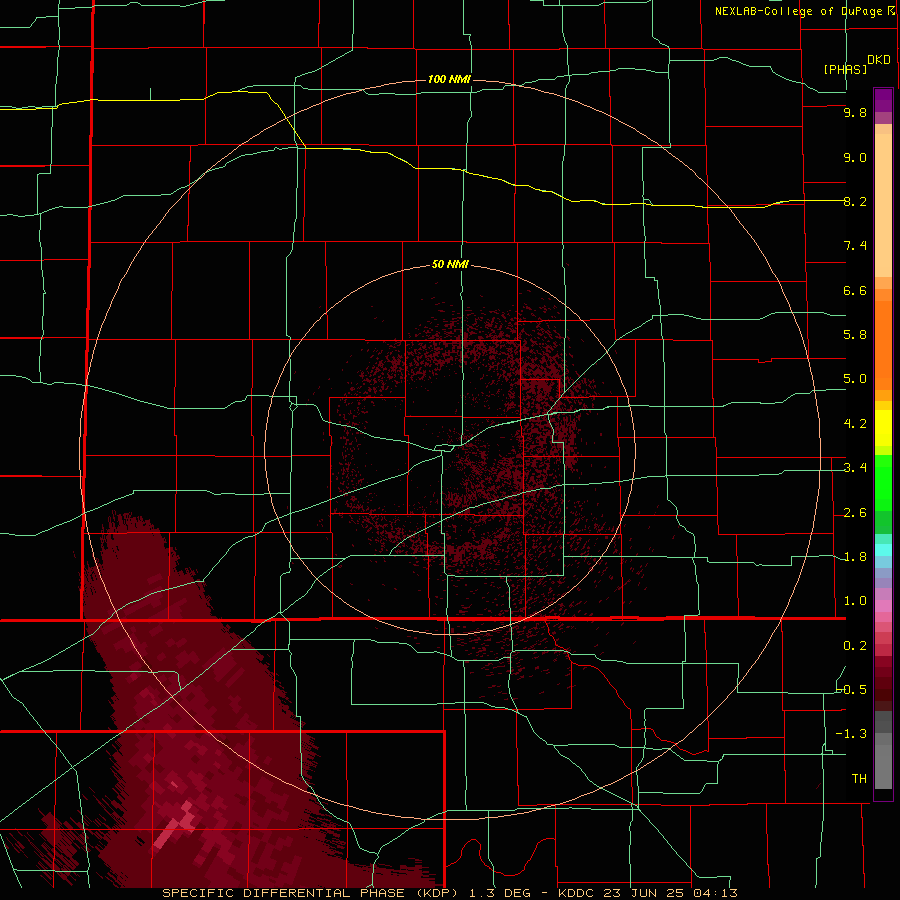This screenshot has height=900, width=900.
Task: Click the -1.3 value on the color scale
Action: point(852,734)
